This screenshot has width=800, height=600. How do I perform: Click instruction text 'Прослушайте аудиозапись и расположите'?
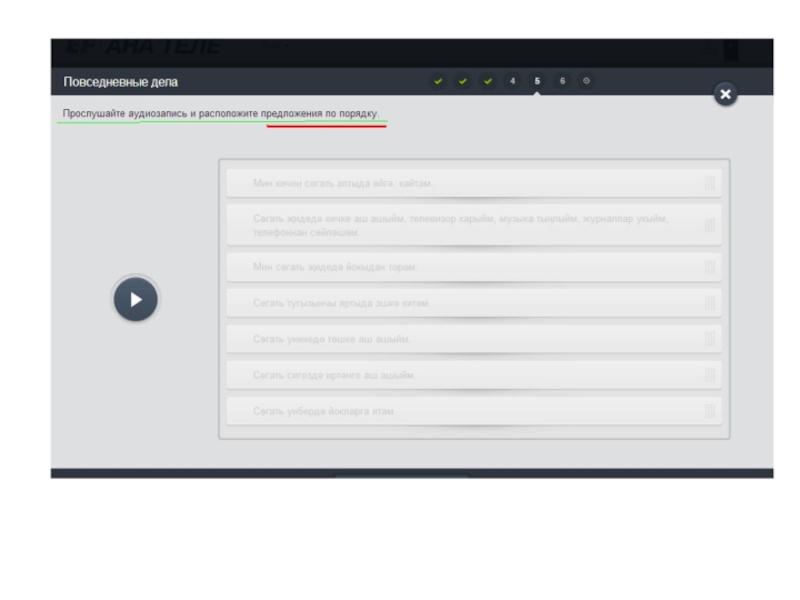click(160, 113)
